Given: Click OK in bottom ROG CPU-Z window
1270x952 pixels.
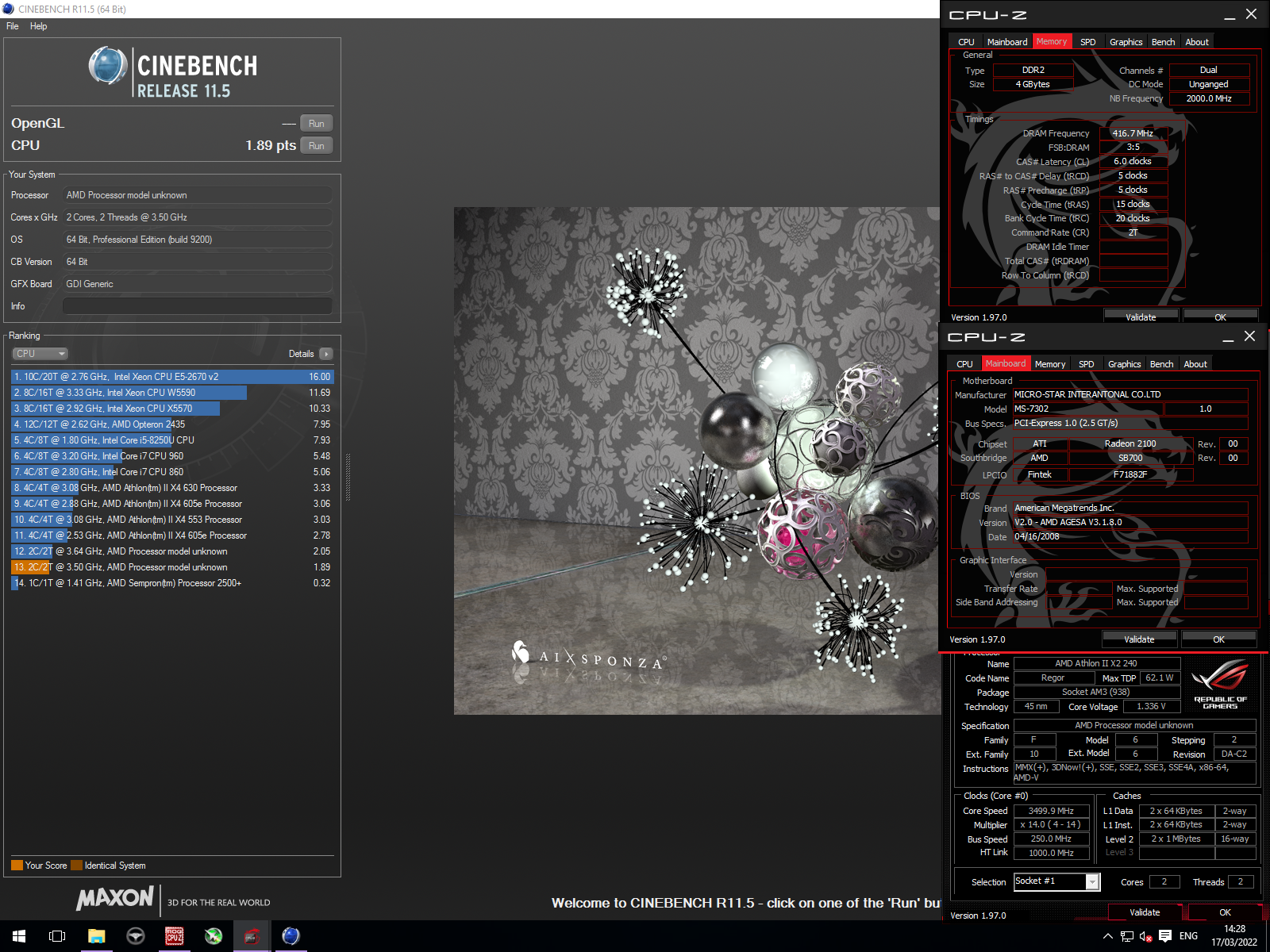Looking at the screenshot, I should pos(1226,912).
